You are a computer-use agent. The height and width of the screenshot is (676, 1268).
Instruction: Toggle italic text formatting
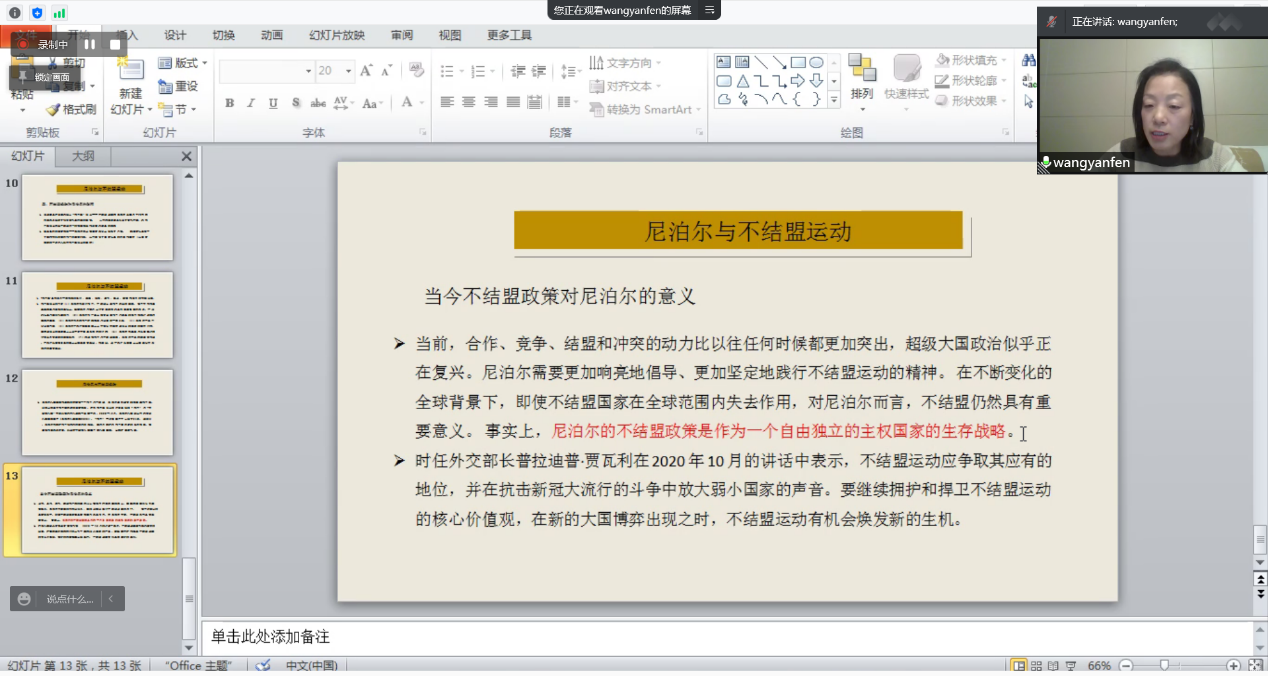click(x=251, y=103)
